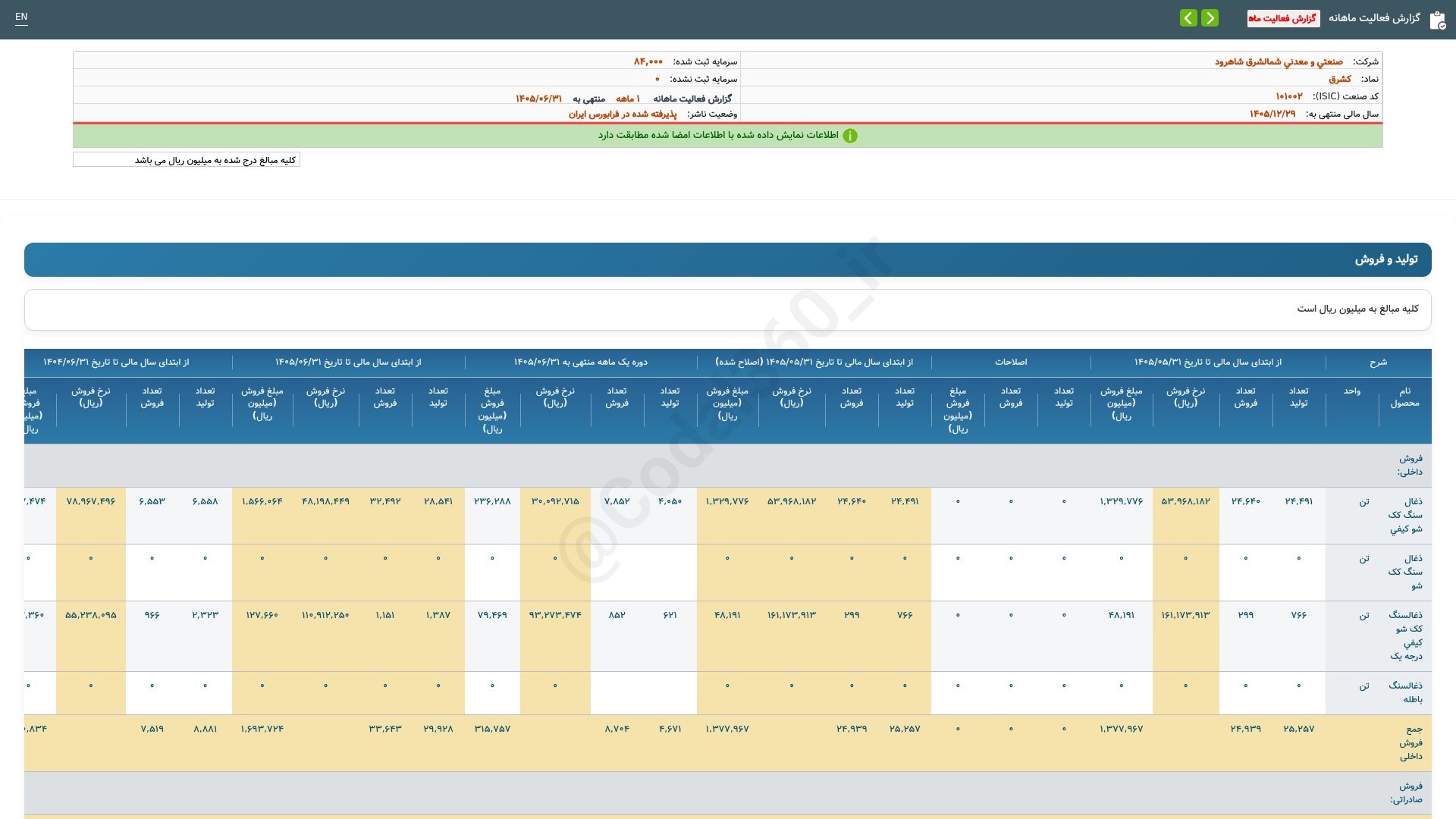Select the 'اصلاحات' column group header

[1011, 362]
